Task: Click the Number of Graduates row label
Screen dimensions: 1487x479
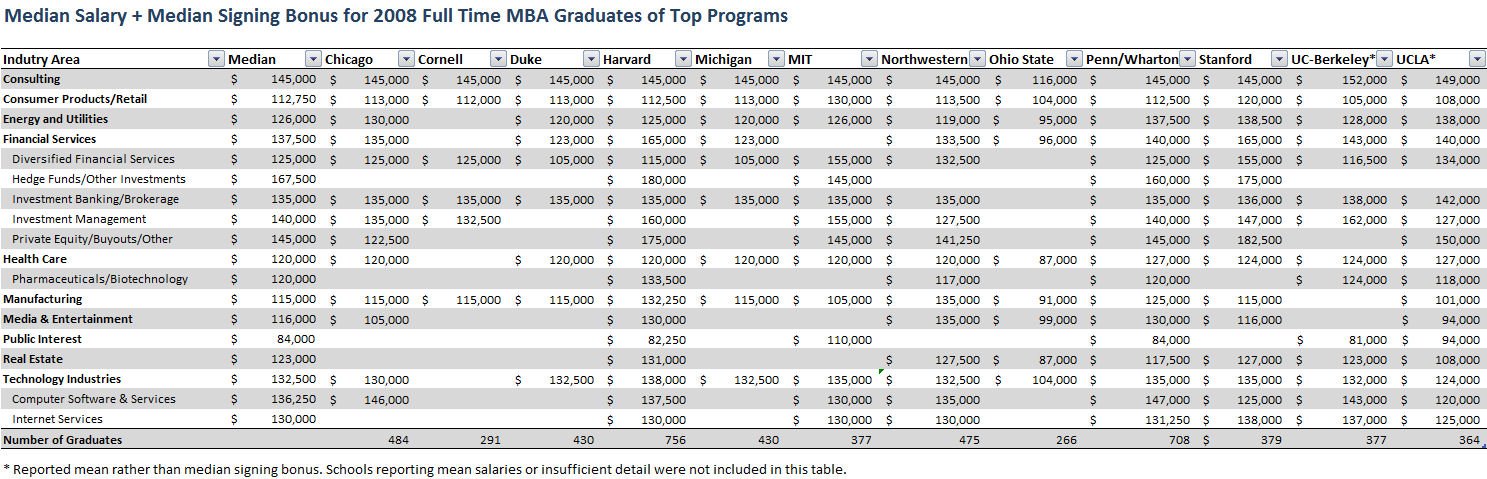Action: (63, 439)
